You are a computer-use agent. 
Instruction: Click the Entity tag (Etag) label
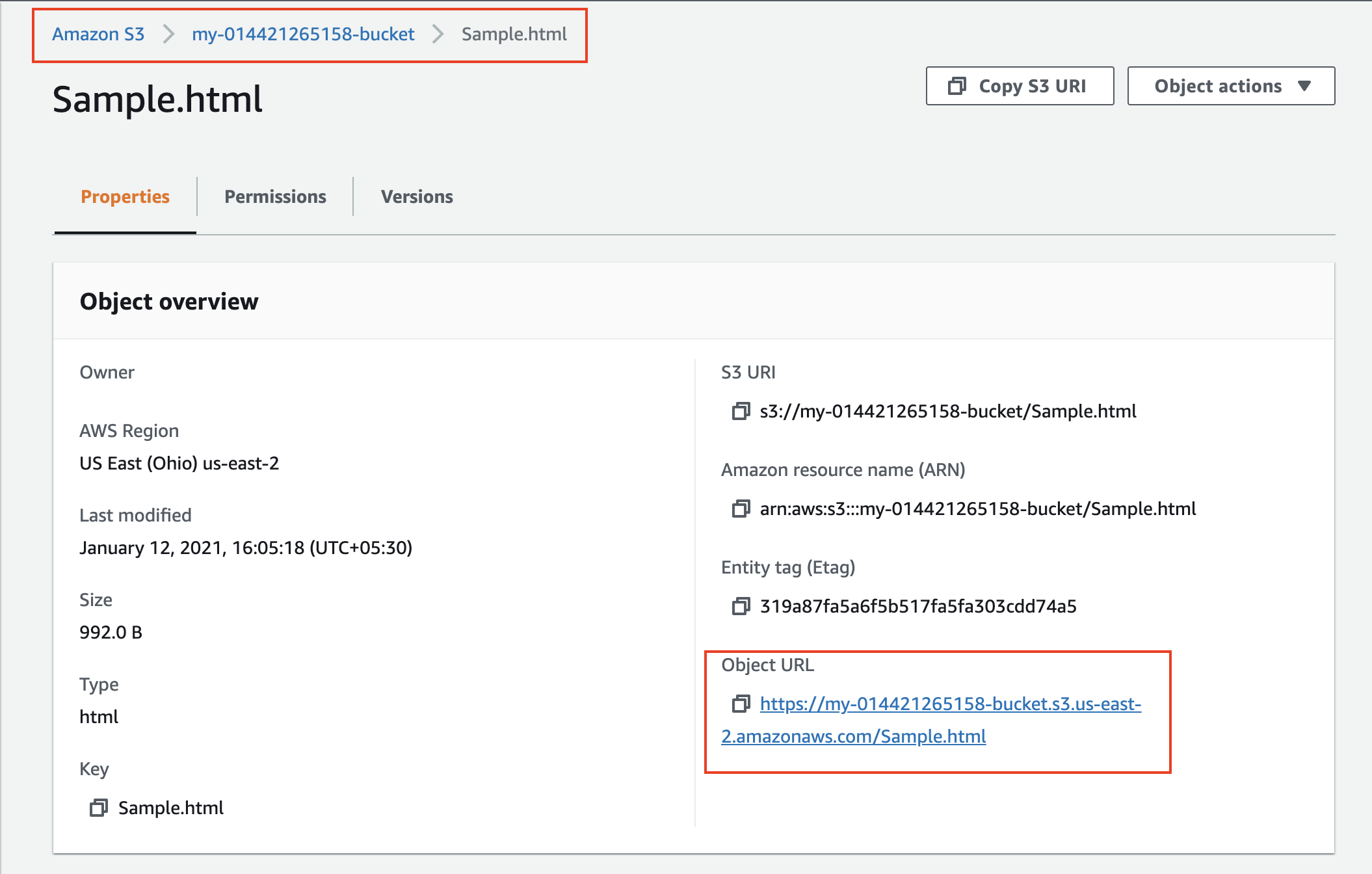(x=788, y=567)
